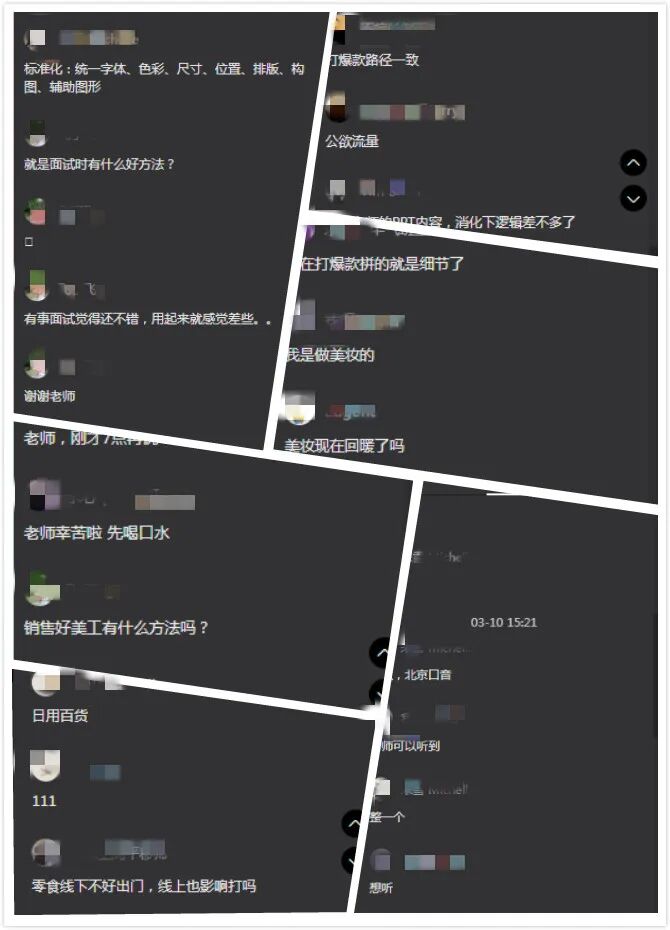670x930 pixels.
Task: Click message 在打爆款拼的就是细节了
Action: coord(382,263)
